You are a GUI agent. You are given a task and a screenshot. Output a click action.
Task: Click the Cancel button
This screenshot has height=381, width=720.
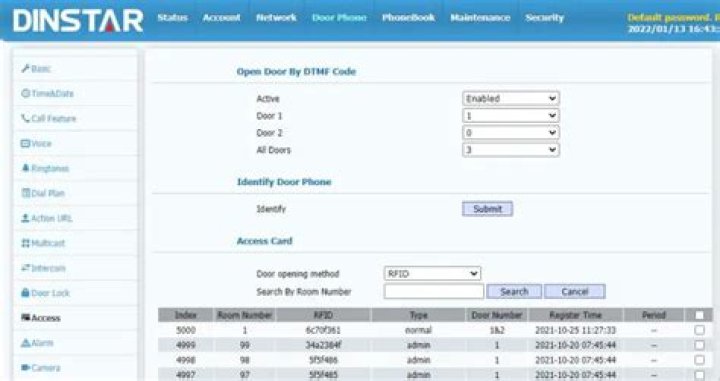(574, 291)
